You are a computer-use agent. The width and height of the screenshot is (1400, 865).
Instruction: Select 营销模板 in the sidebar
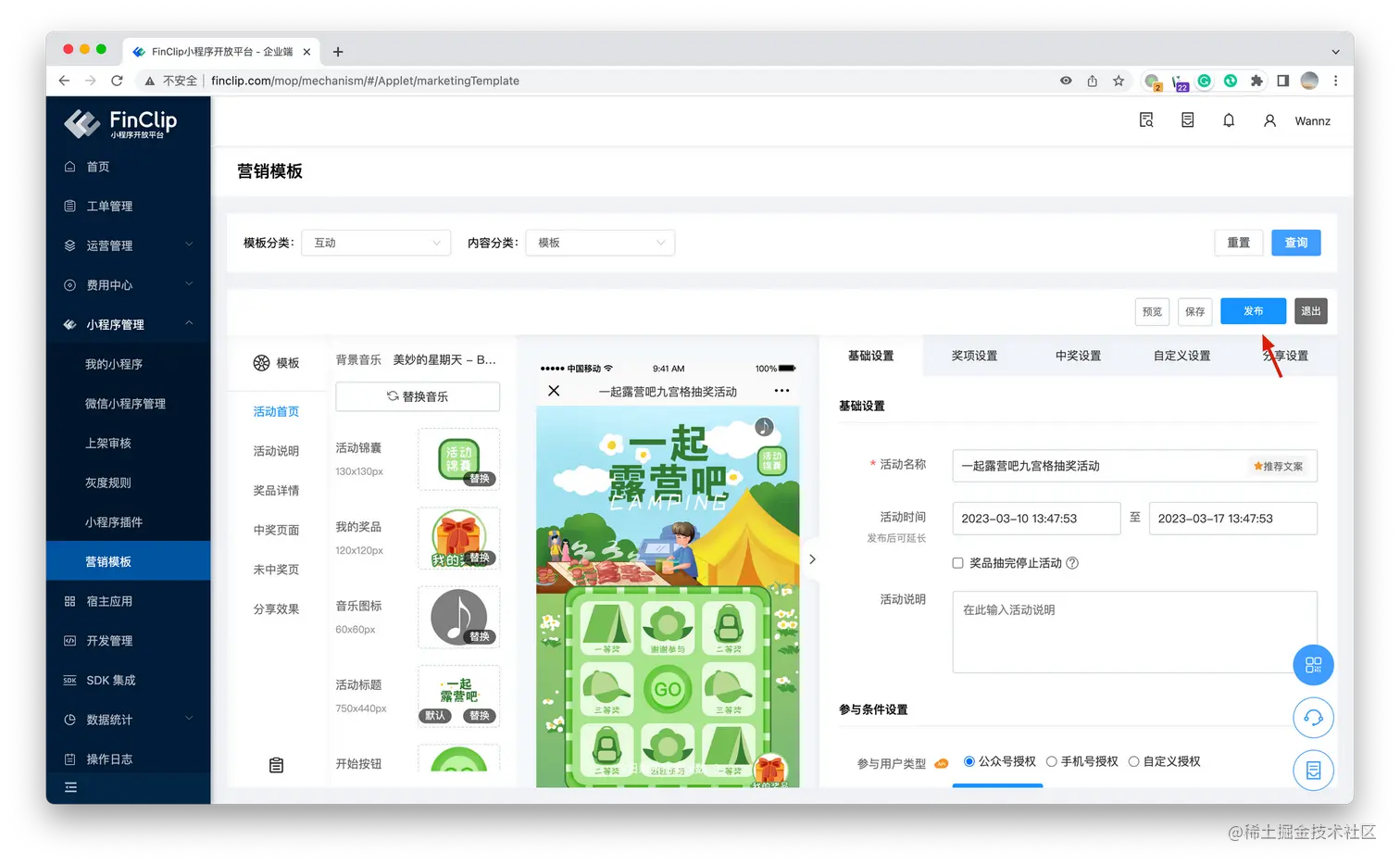click(x=128, y=561)
